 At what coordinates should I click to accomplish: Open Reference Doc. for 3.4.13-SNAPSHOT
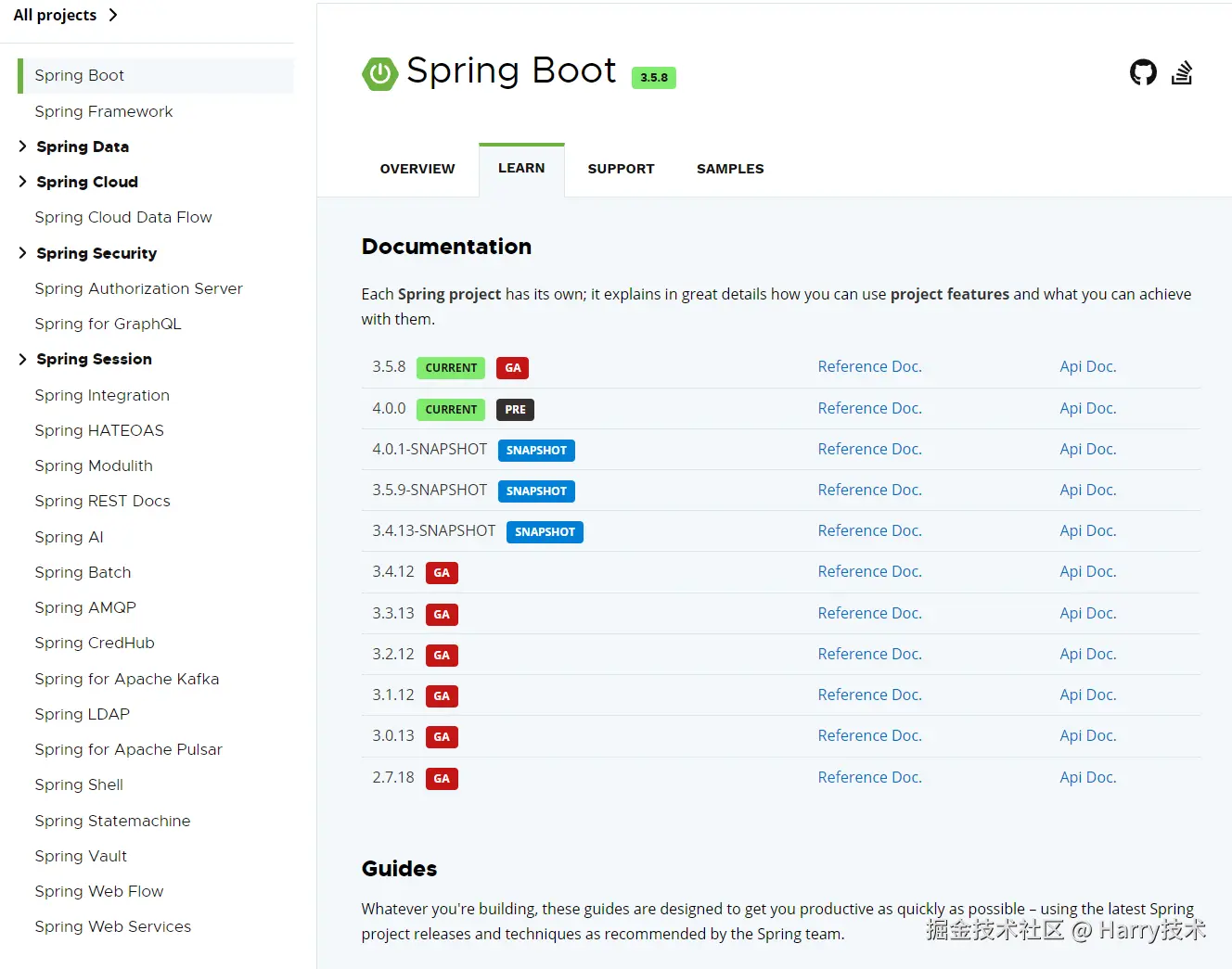(869, 531)
